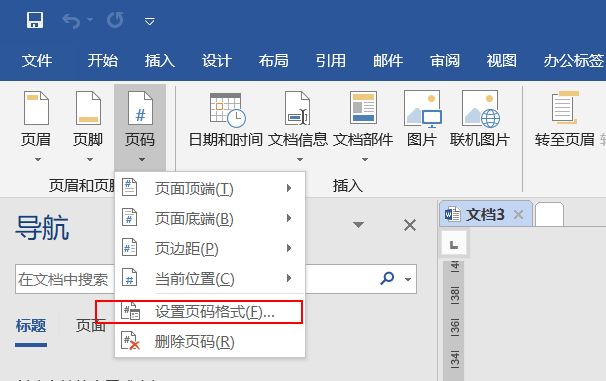606x381 pixels.
Task: Click the 页面底端 menu item icon
Action: pos(129,217)
